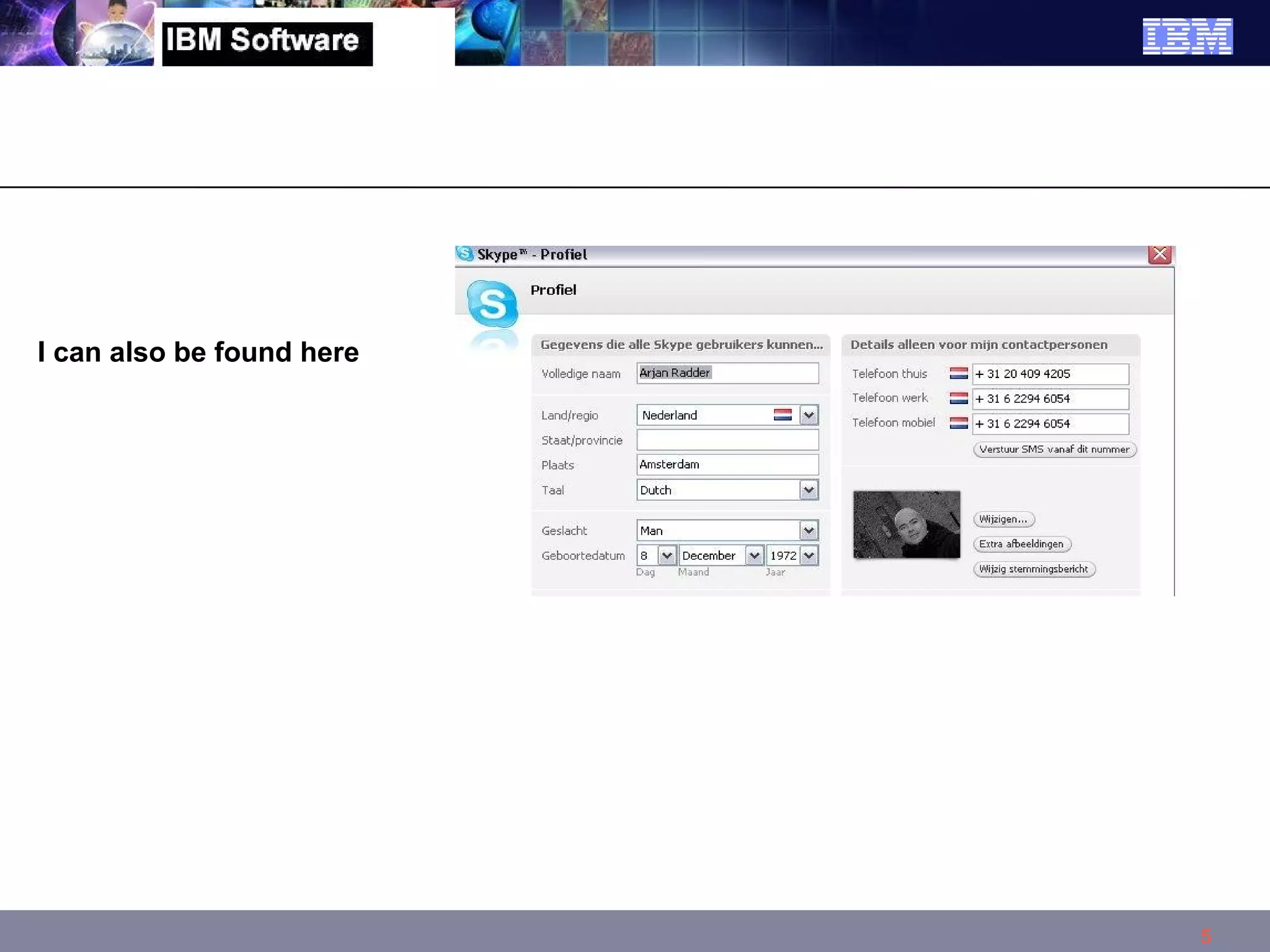Screen dimensions: 1270x952
Task: Open the birth day dropdown showing 8
Action: tap(667, 555)
